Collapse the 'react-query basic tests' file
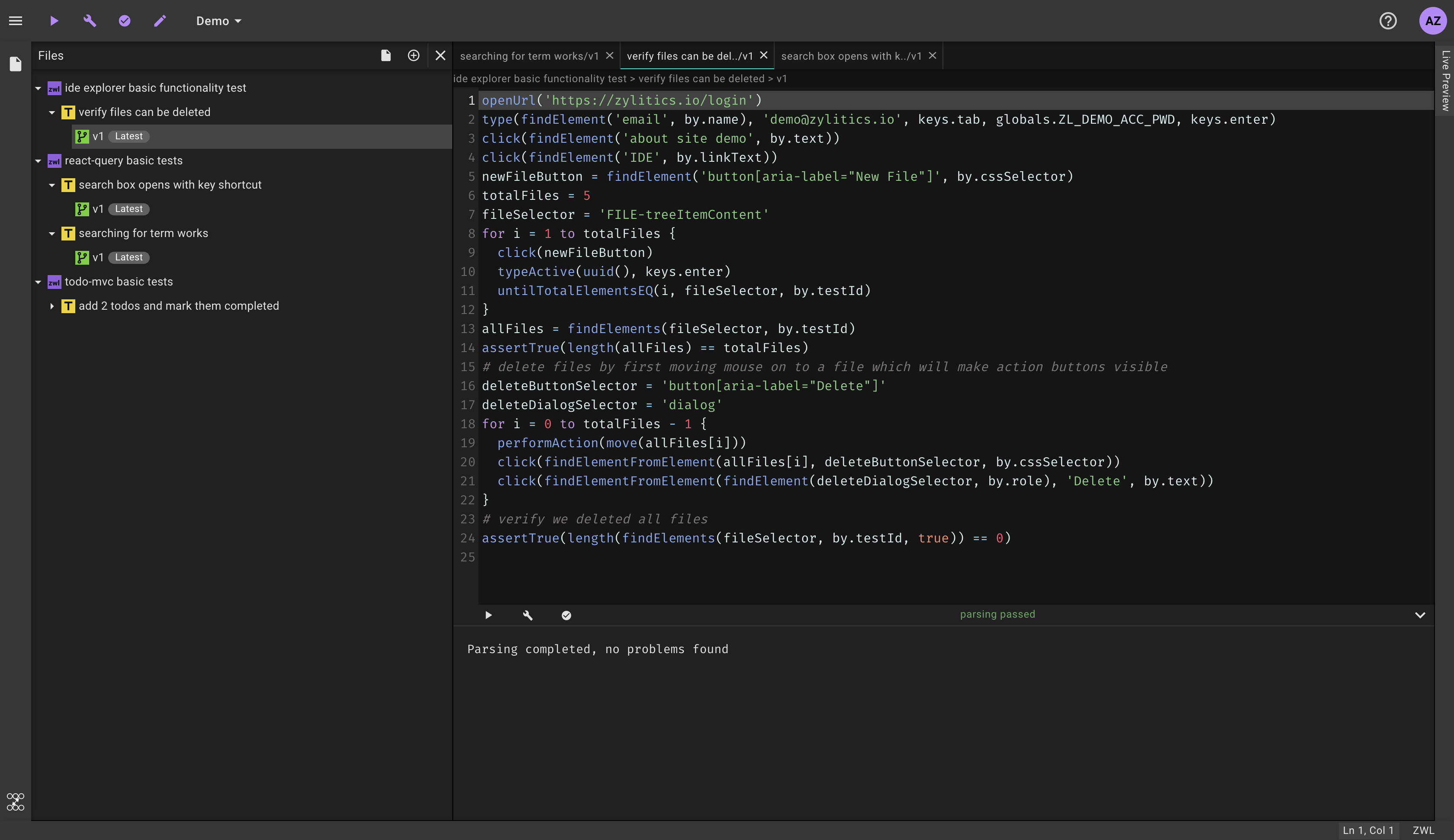Image resolution: width=1454 pixels, height=840 pixels. tap(38, 161)
